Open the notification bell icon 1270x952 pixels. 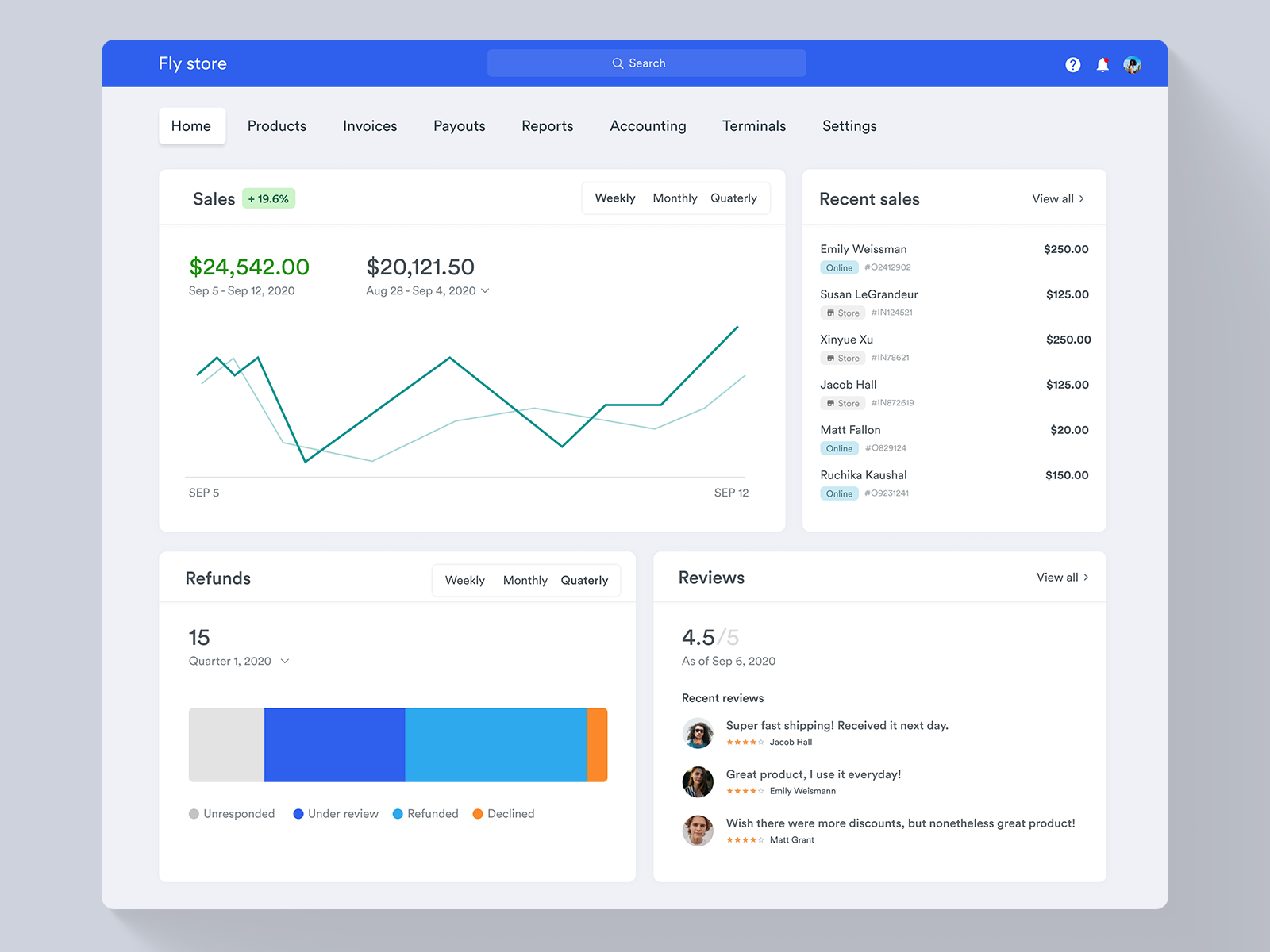pos(1103,64)
